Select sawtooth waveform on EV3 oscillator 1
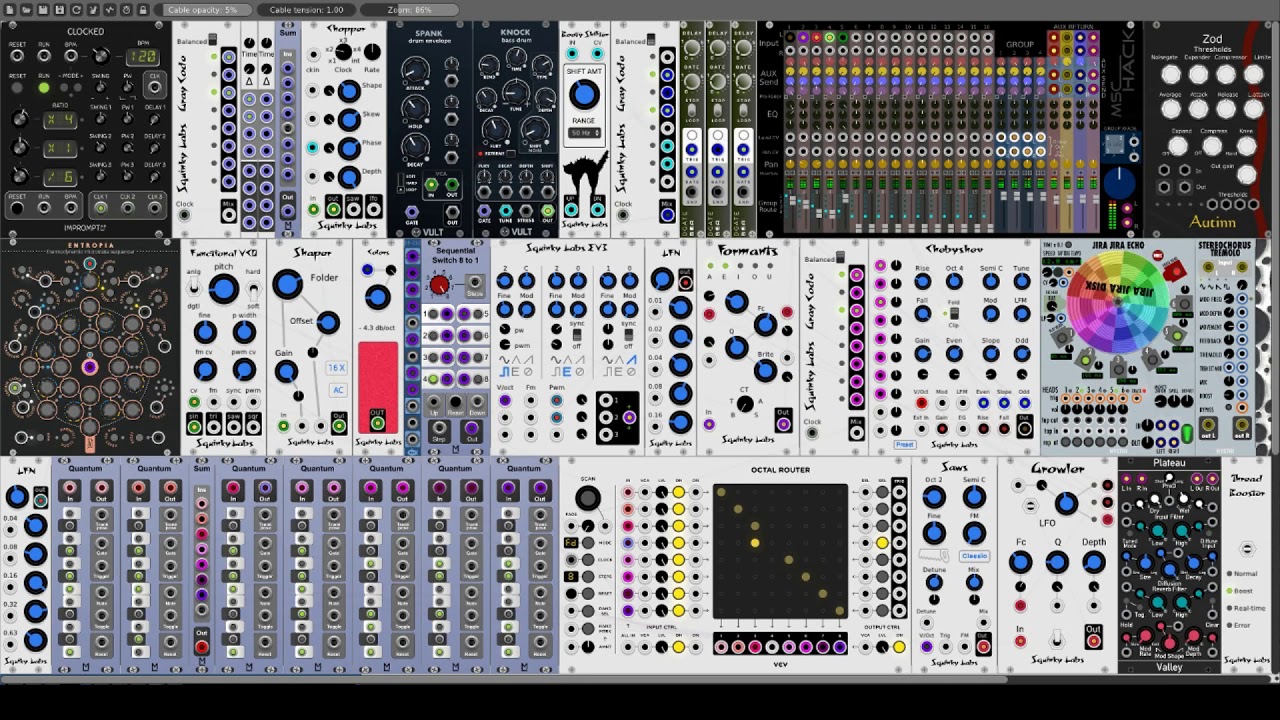This screenshot has height=720, width=1280. pyautogui.click(x=529, y=359)
